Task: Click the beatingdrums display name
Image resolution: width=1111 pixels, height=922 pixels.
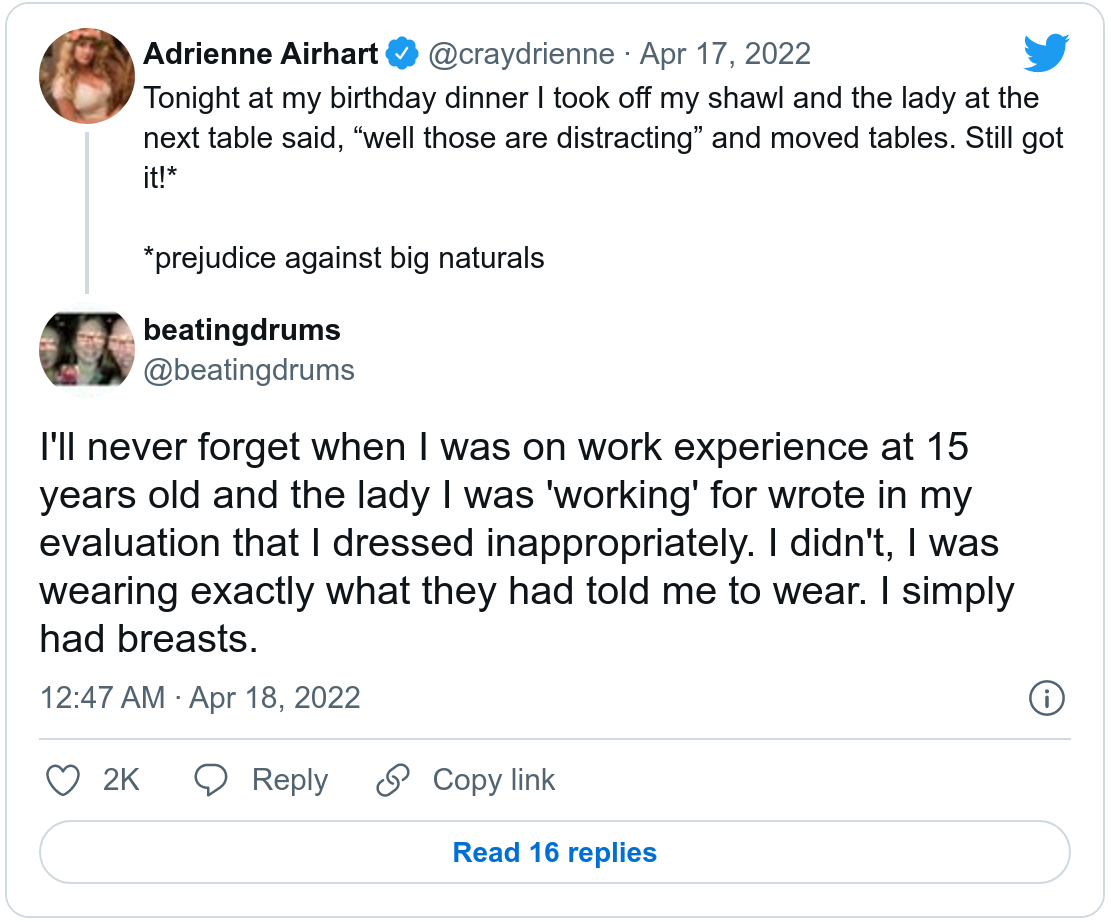Action: click(242, 330)
